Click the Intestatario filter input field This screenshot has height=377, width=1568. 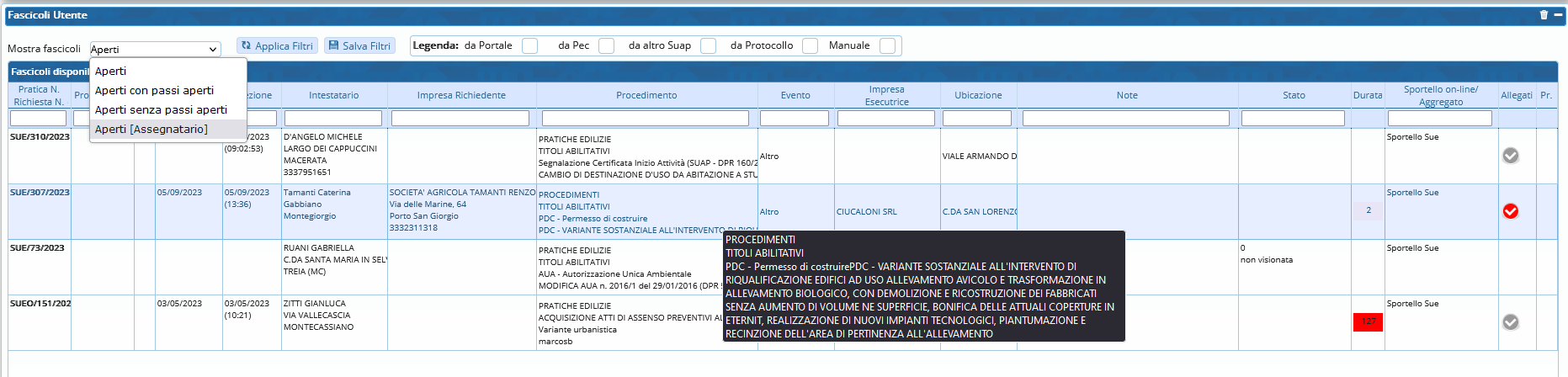click(332, 119)
